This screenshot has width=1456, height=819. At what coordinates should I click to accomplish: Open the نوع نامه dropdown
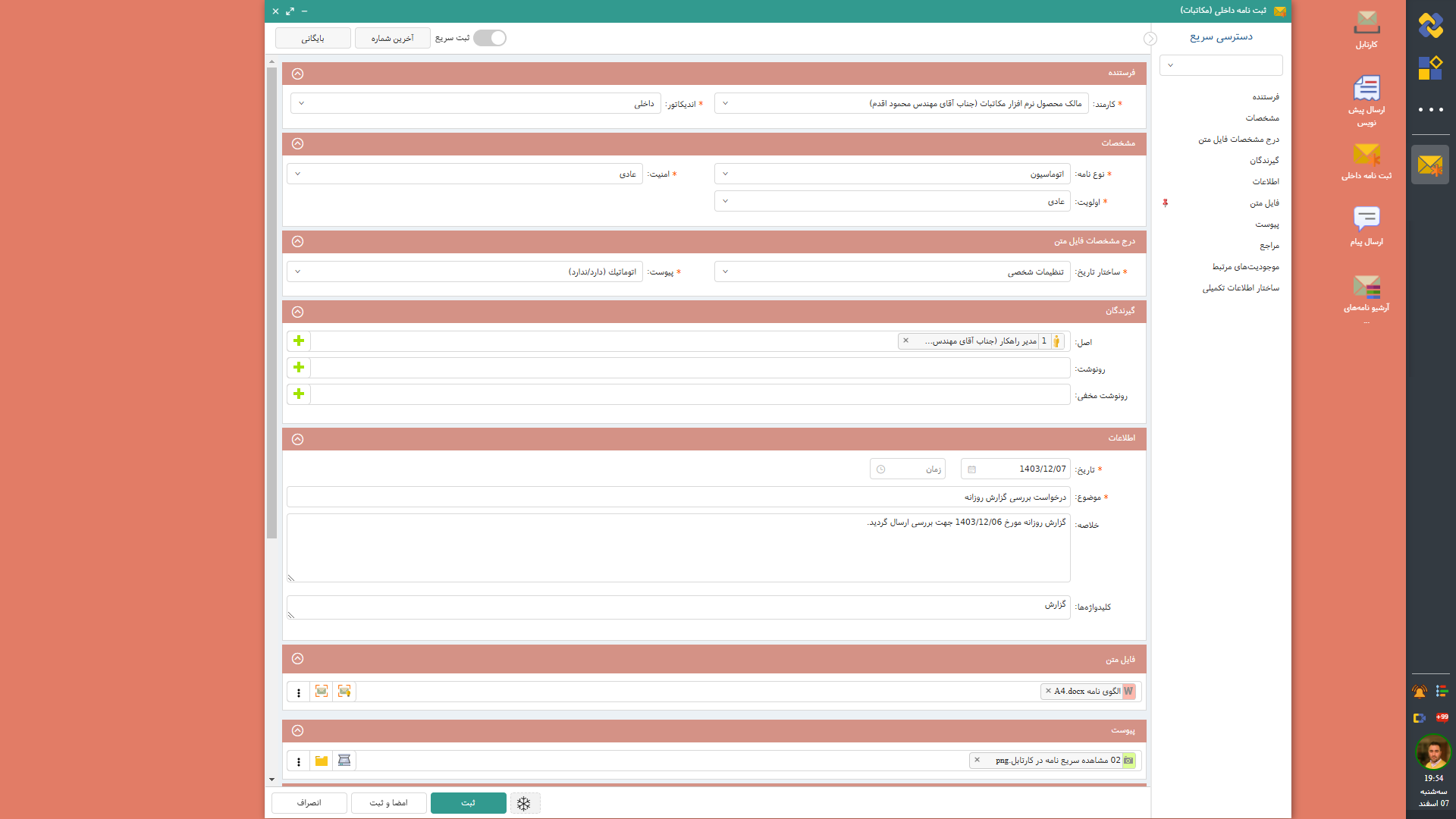[892, 174]
